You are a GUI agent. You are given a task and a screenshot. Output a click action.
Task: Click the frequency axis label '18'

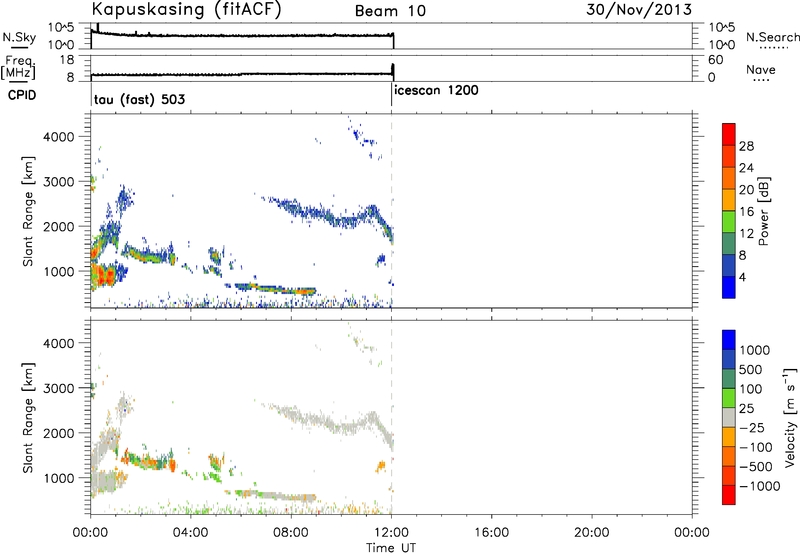67,60
